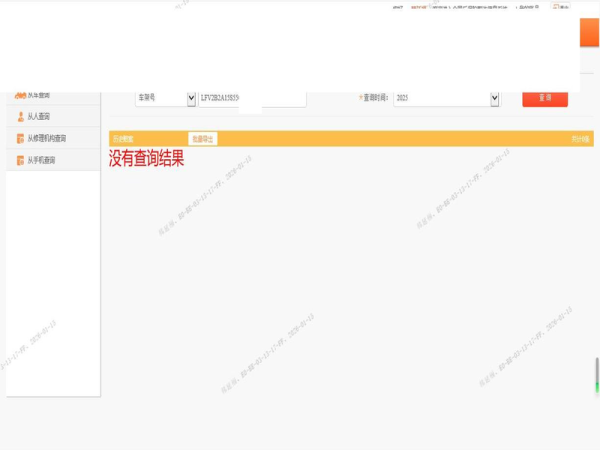Click the orange block at top right edge
The width and height of the screenshot is (600, 450).
pos(589,32)
